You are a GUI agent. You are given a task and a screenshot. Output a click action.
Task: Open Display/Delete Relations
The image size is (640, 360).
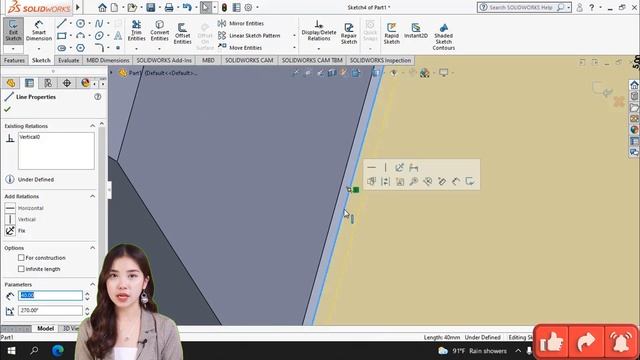click(x=319, y=31)
